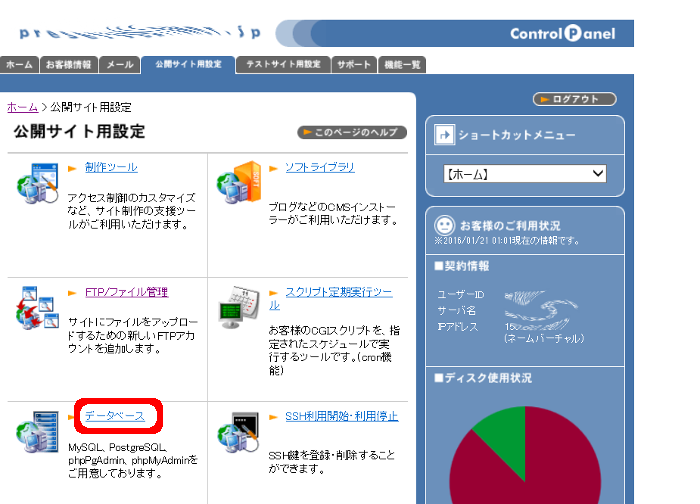Click the SSH利用開始 terminal icon
The width and height of the screenshot is (700, 504).
click(239, 432)
